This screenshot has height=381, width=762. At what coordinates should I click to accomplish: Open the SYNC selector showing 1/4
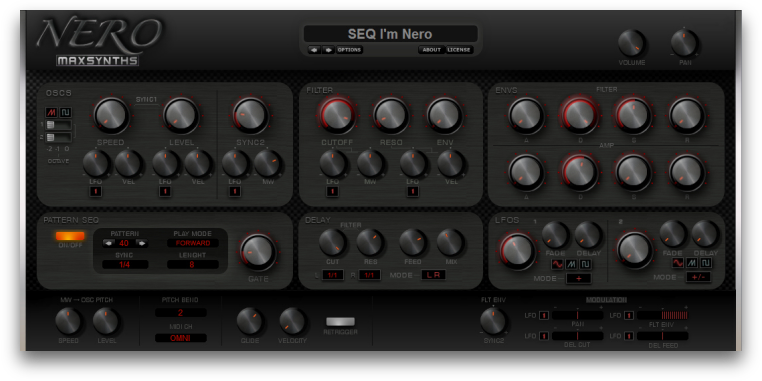pyautogui.click(x=125, y=264)
